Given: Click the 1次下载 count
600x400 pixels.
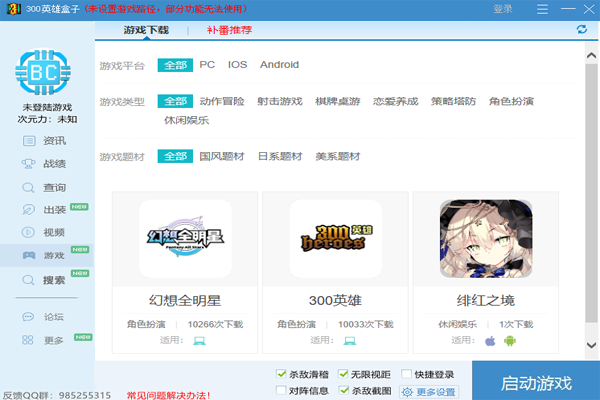Looking at the screenshot, I should tap(516, 324).
